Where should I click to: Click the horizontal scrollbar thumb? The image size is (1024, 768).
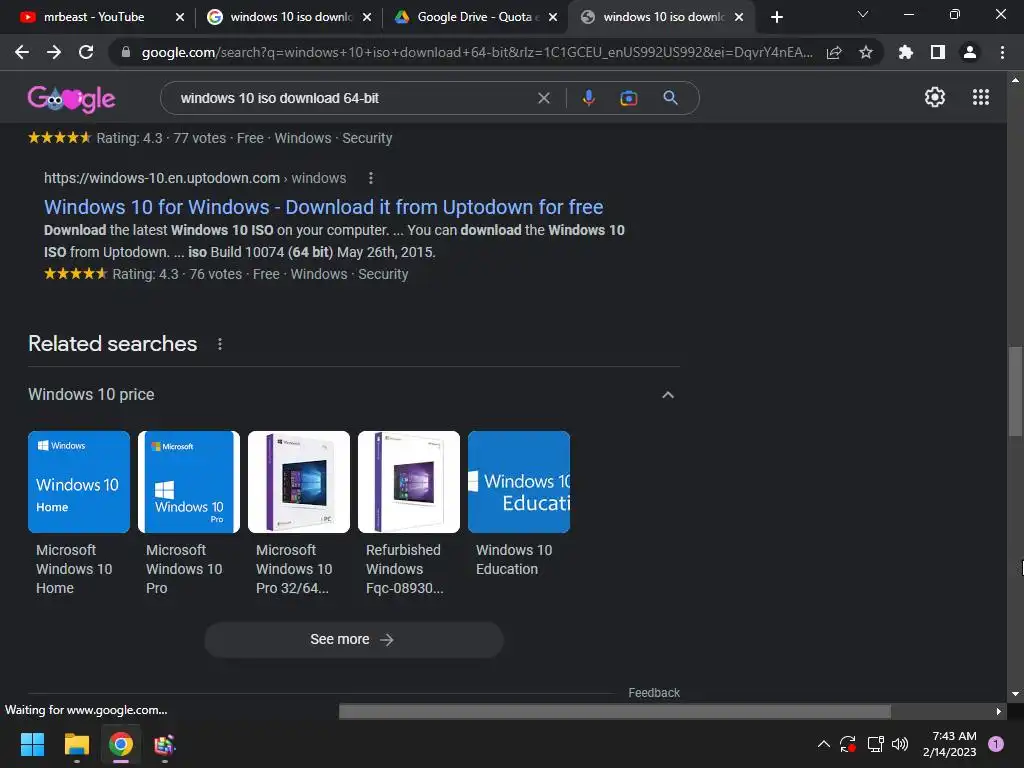(615, 711)
